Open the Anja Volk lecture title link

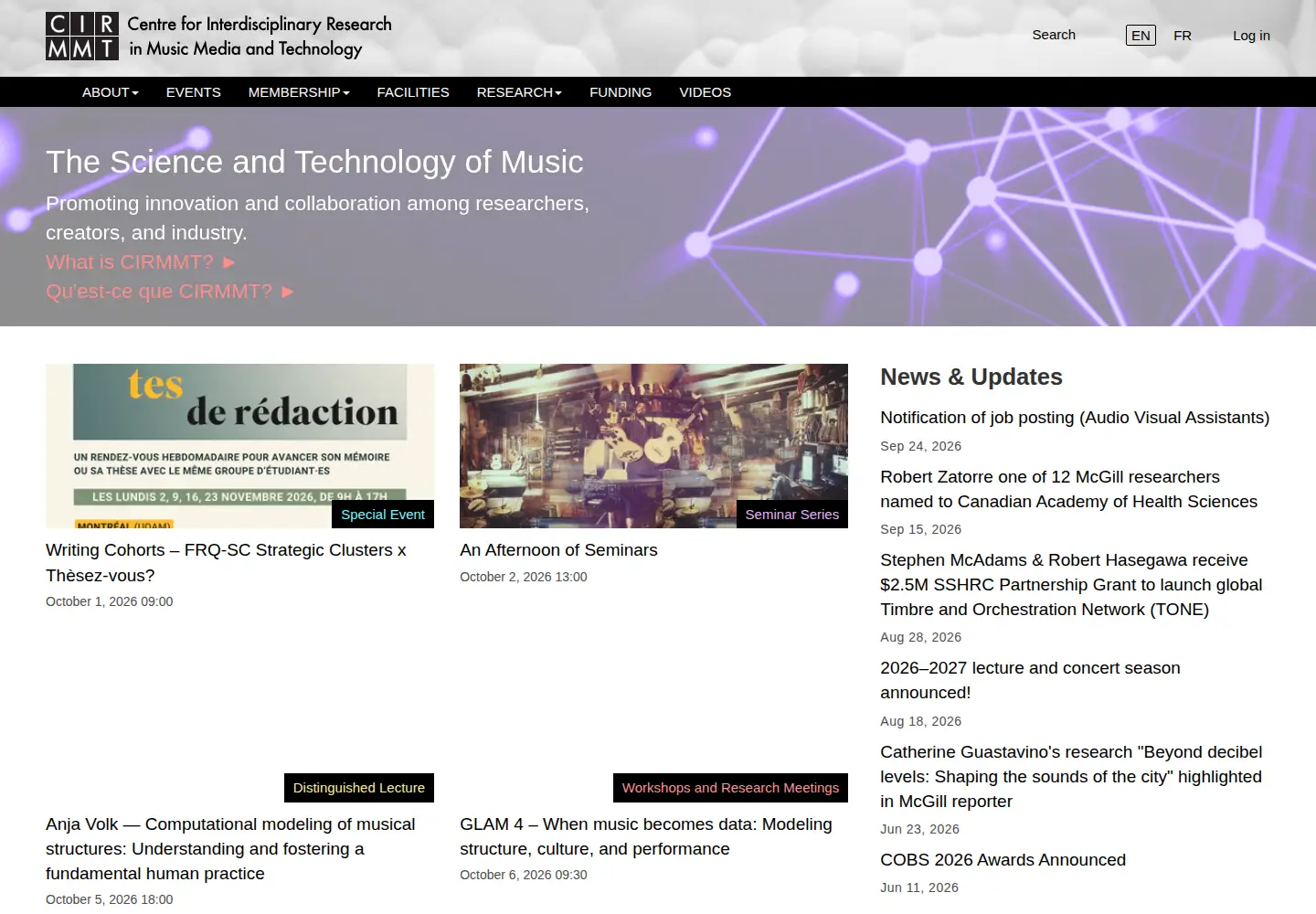230,849
